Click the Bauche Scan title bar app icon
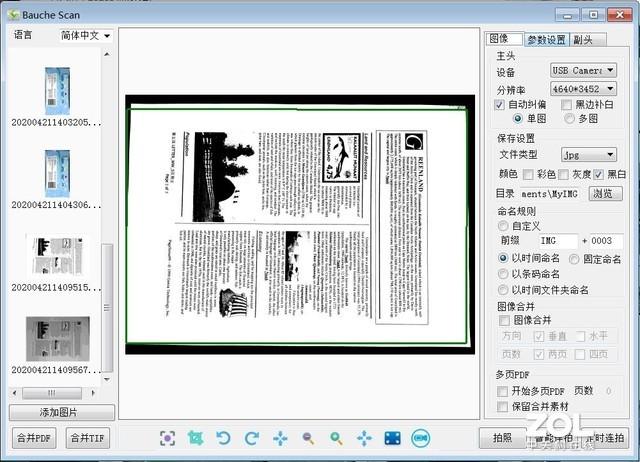Image resolution: width=640 pixels, height=462 pixels. point(13,15)
